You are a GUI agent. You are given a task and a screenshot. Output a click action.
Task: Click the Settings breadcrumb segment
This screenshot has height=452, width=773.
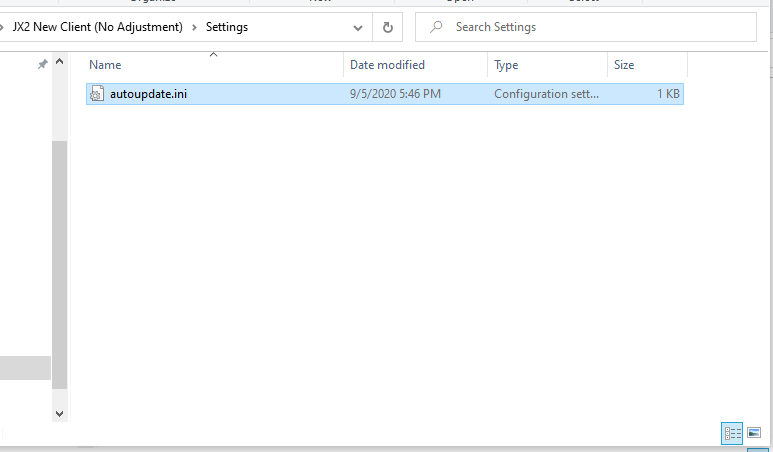tap(227, 27)
